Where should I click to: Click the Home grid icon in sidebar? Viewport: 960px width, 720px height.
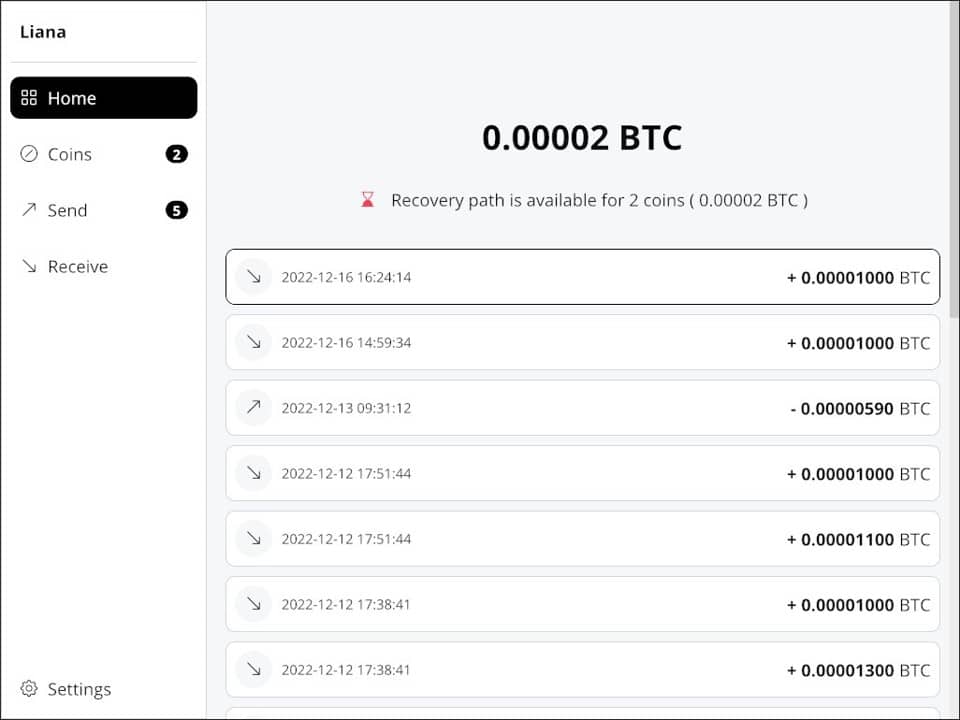29,98
